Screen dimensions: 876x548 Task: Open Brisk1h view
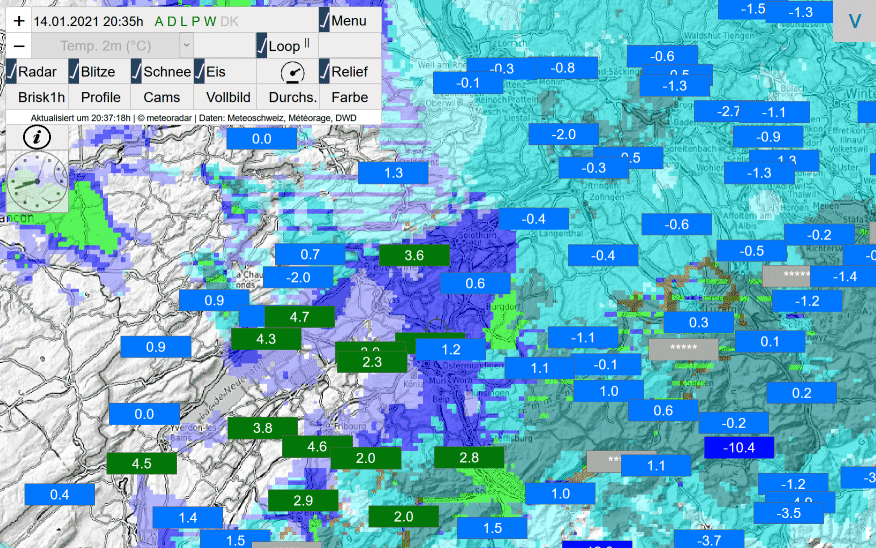(41, 97)
